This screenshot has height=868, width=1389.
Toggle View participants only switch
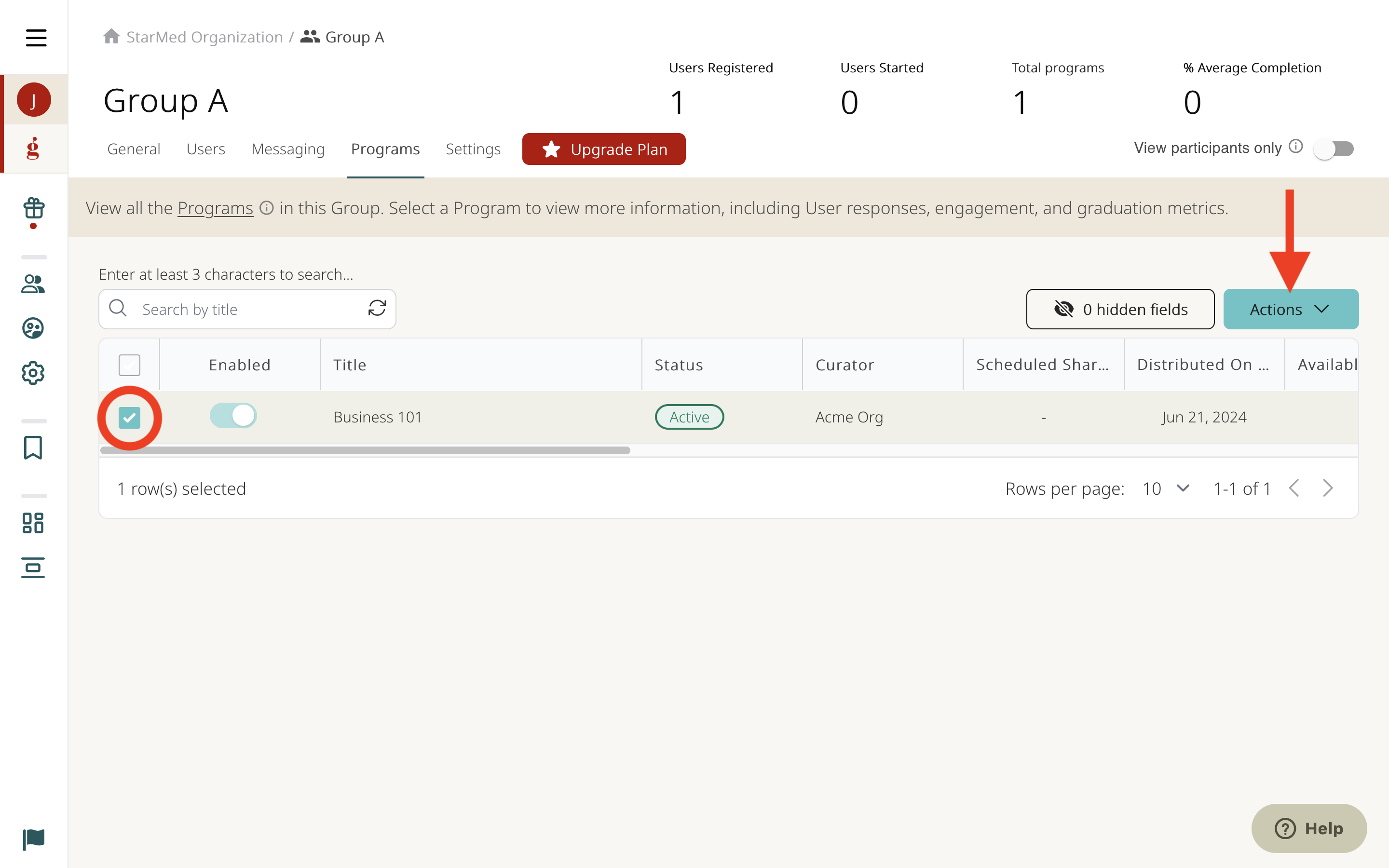point(1335,149)
